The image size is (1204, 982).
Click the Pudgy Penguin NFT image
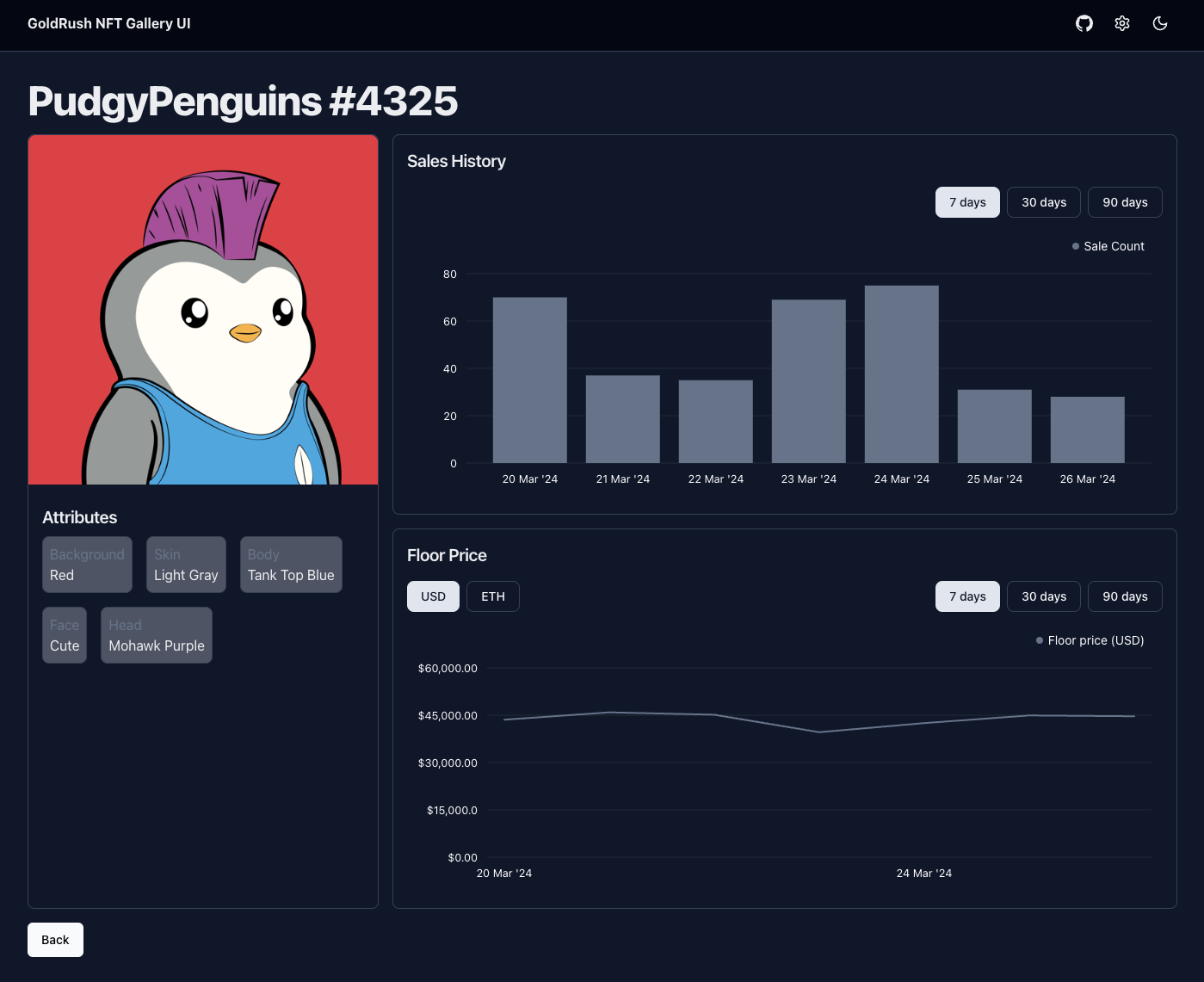point(203,310)
